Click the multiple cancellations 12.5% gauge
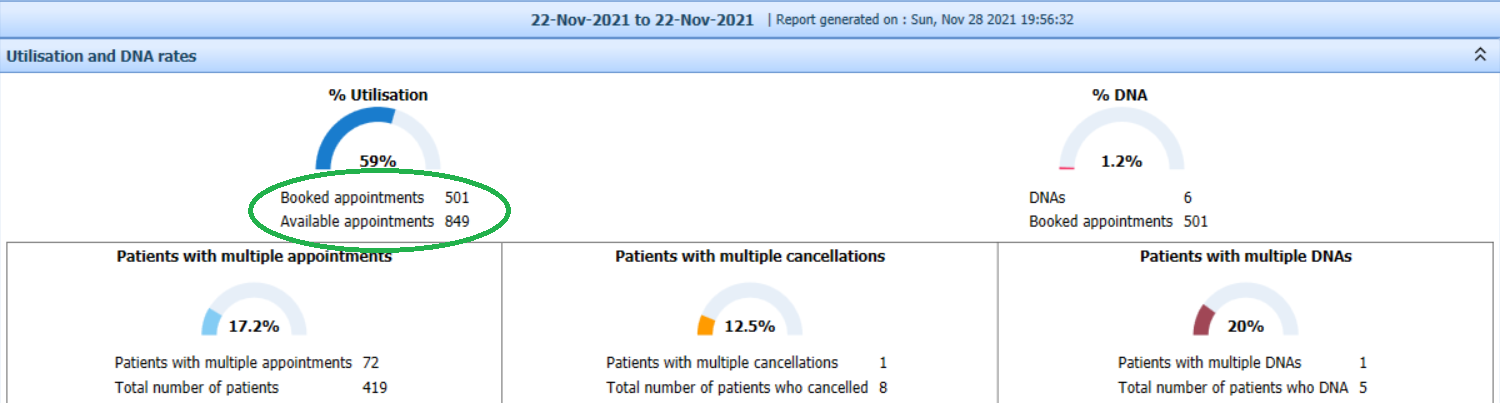Viewport: 1500px width, 403px height. 750,309
